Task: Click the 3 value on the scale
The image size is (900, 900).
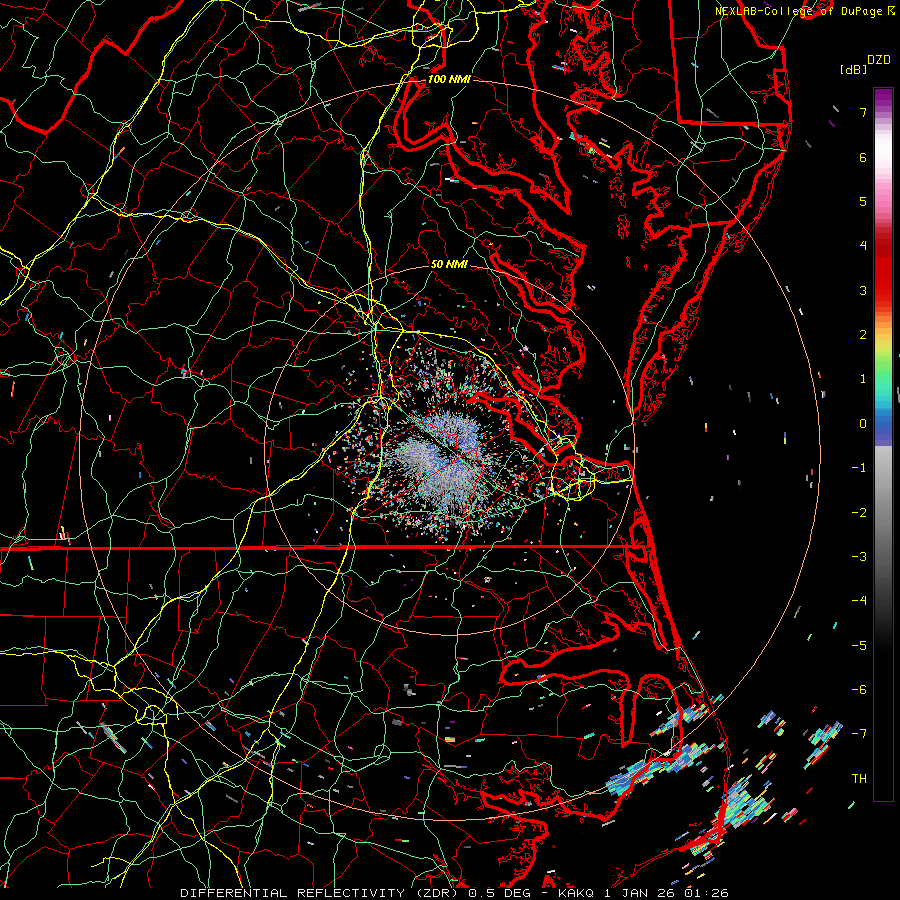Action: click(863, 290)
